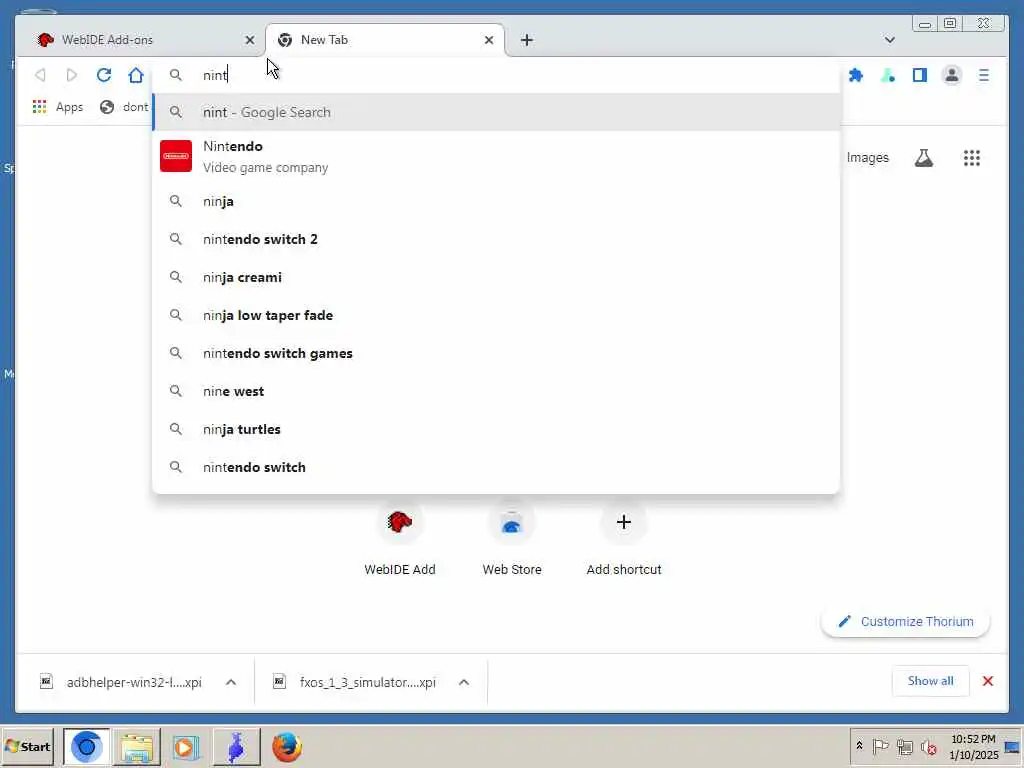Open the Windows Start menu
Image resolution: width=1024 pixels, height=768 pixels.
27,746
